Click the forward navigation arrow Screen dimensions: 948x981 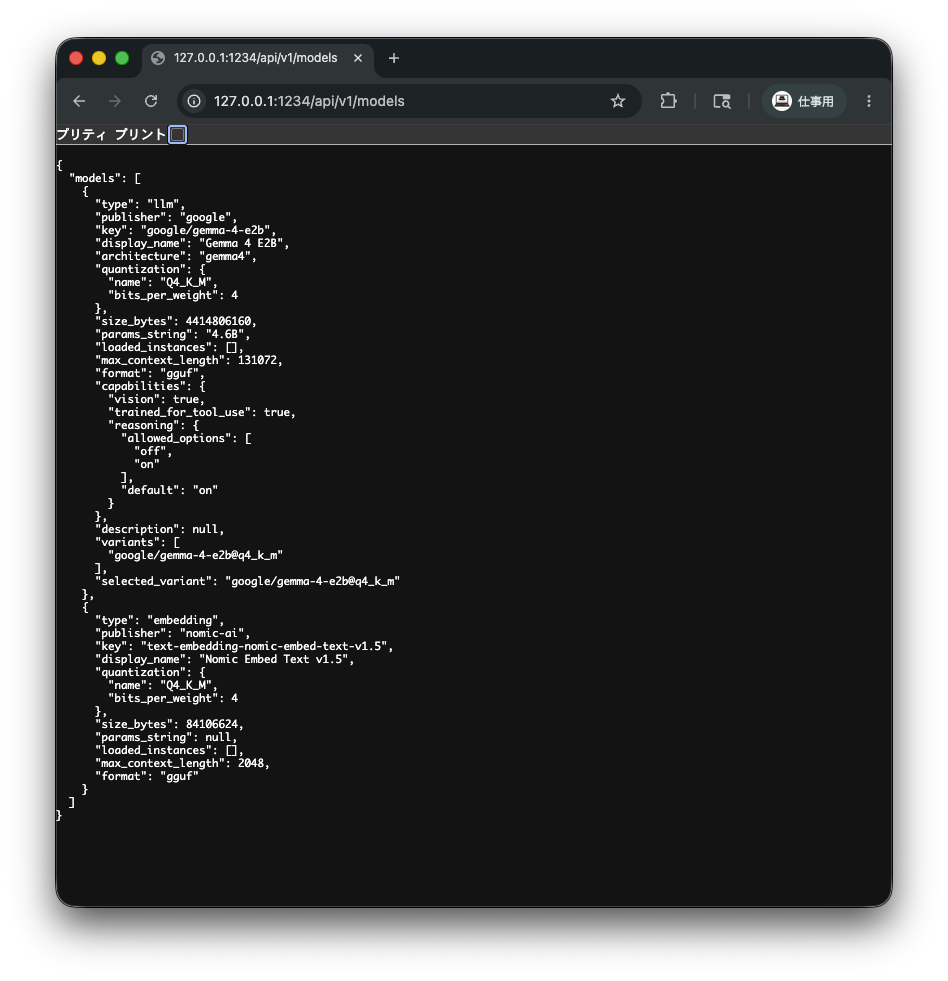click(115, 101)
